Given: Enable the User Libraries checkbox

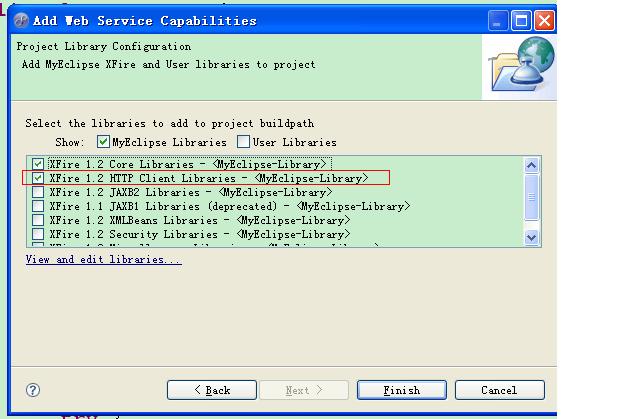Looking at the screenshot, I should click(243, 142).
